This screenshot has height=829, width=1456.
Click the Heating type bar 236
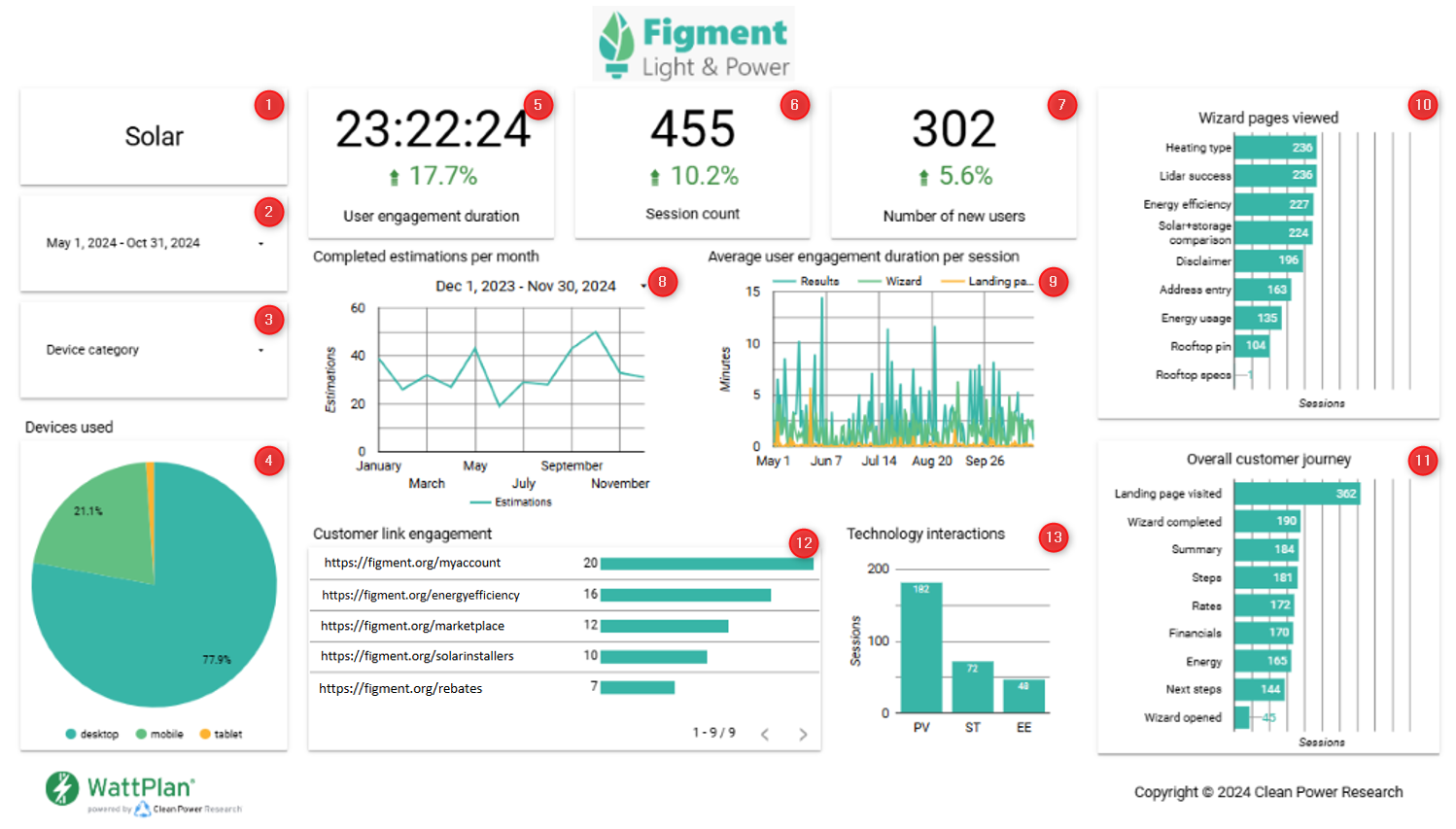tap(1275, 148)
